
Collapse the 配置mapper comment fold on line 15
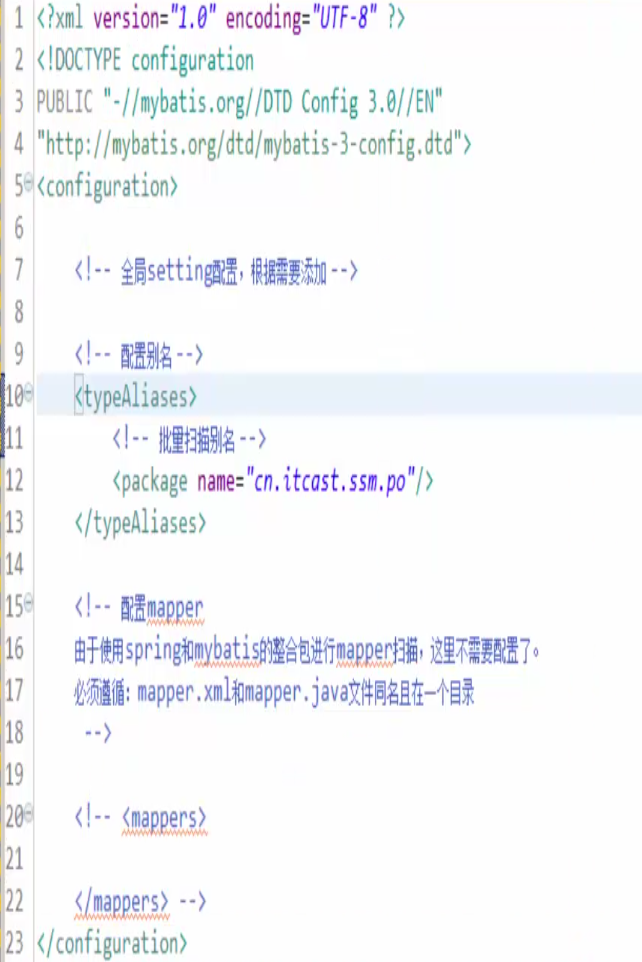[x=29, y=602]
